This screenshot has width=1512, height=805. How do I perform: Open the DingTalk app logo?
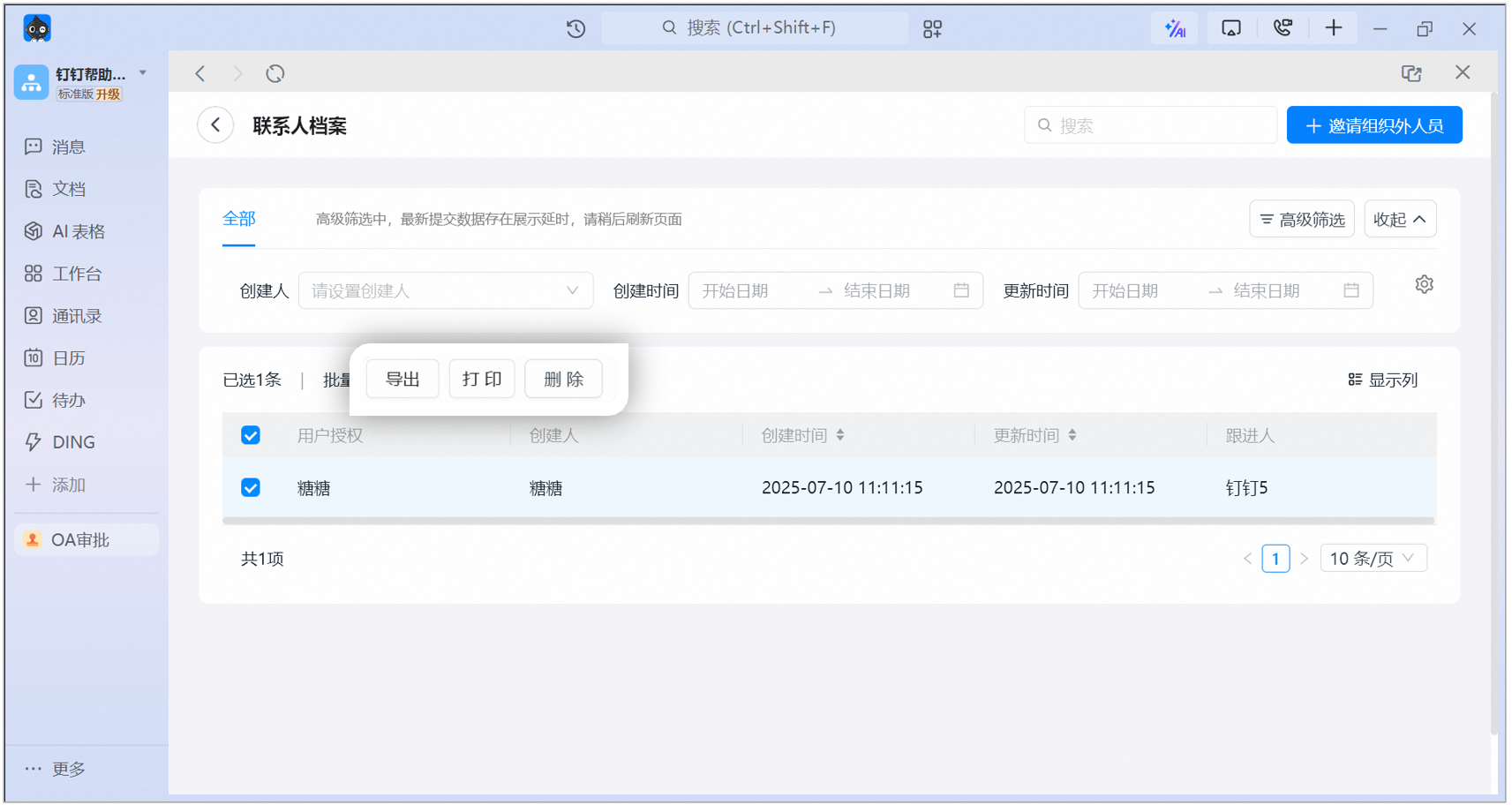pos(37,28)
